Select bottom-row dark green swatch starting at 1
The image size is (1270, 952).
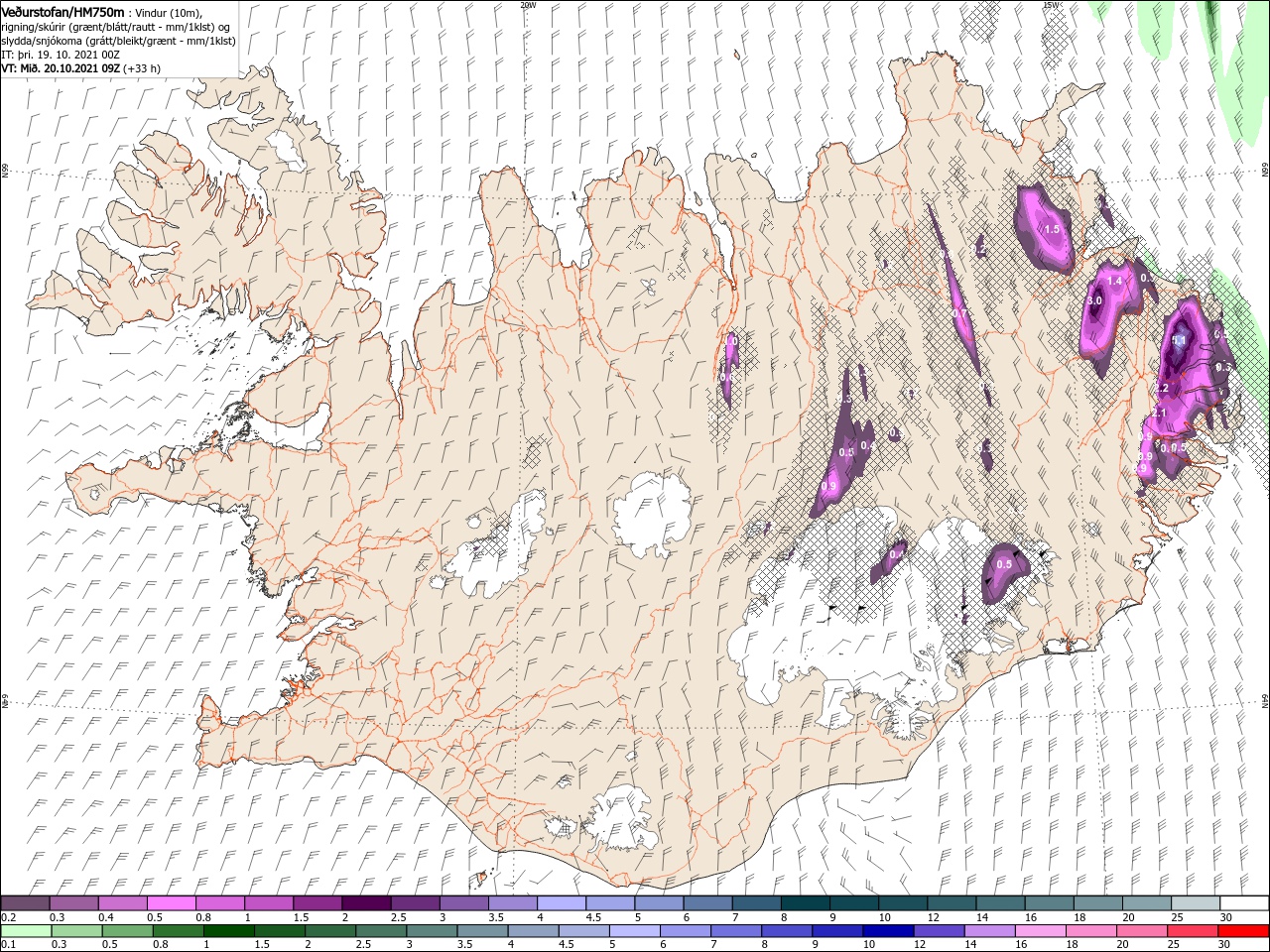coord(228,931)
